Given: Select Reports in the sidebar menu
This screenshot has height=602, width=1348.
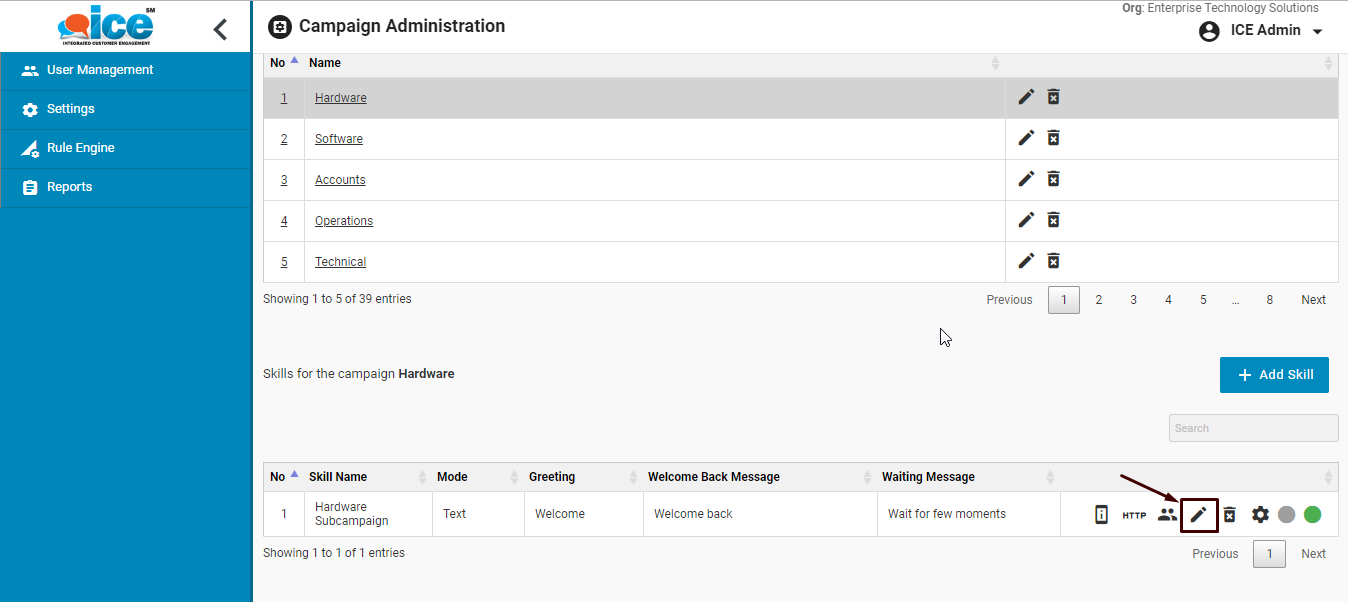Looking at the screenshot, I should click(x=69, y=187).
